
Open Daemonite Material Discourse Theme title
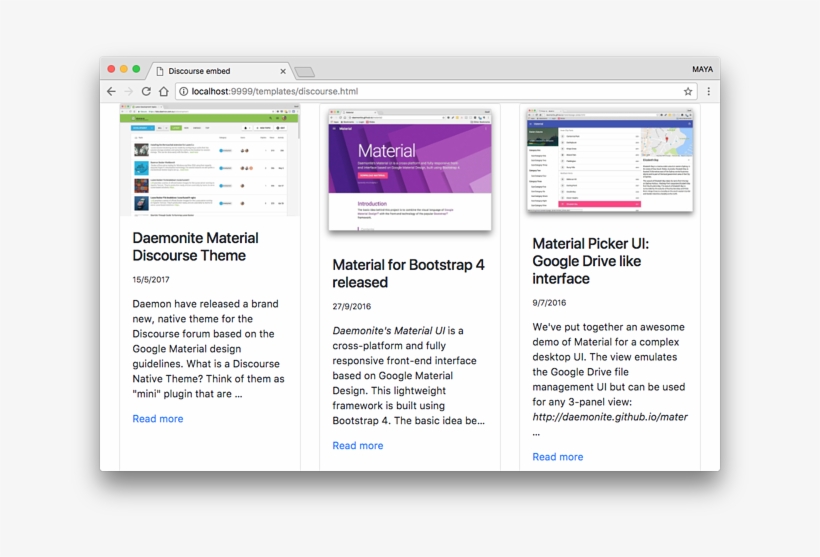point(196,247)
